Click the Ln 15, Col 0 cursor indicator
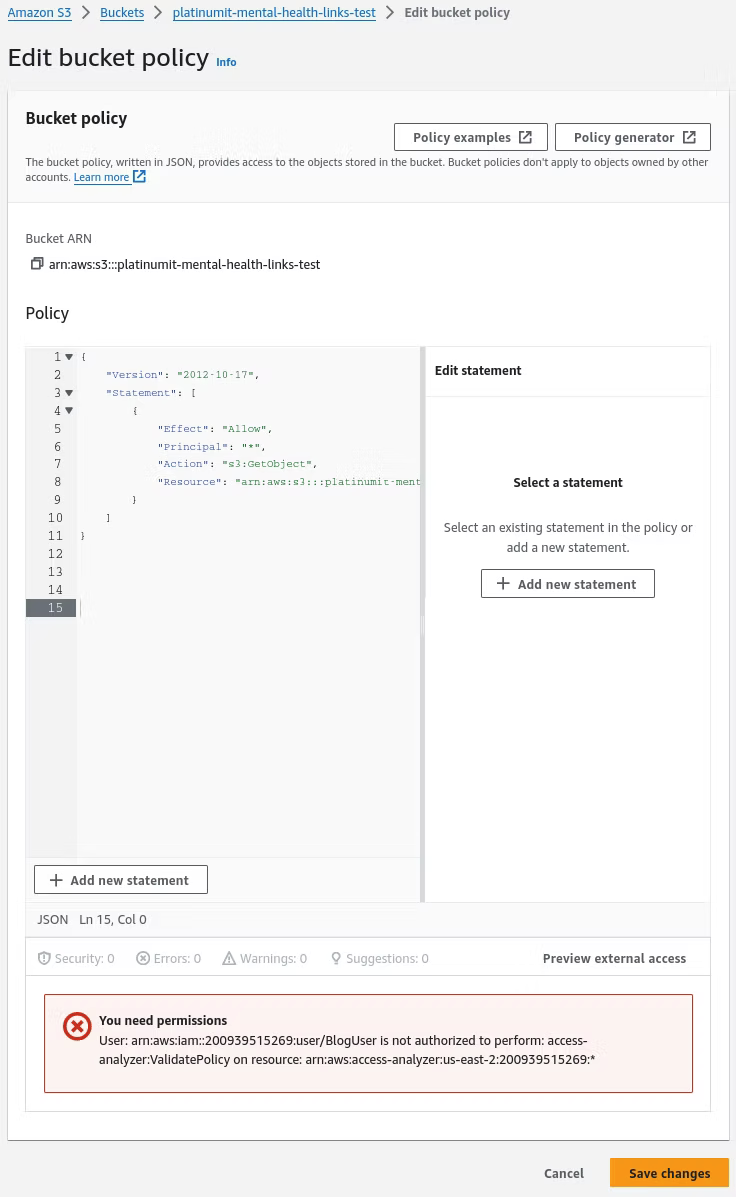The height and width of the screenshot is (1197, 736). 113,920
